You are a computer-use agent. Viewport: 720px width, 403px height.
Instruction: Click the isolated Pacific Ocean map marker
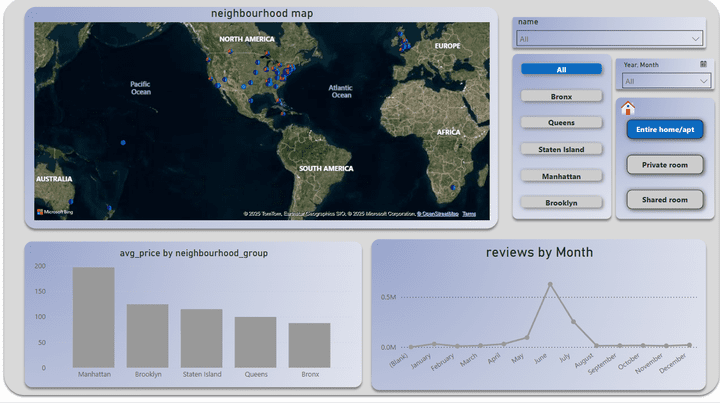[x=123, y=143]
